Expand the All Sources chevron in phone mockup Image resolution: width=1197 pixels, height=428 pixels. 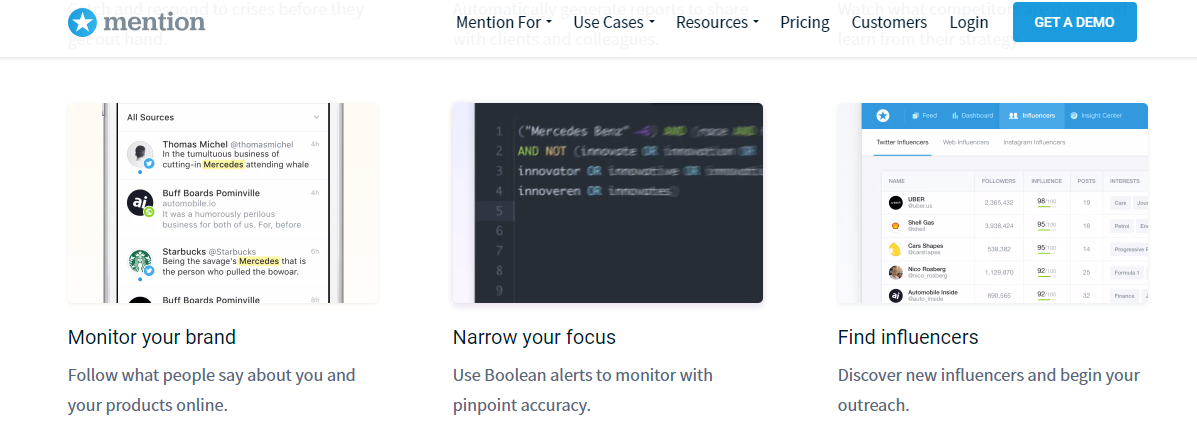point(317,117)
